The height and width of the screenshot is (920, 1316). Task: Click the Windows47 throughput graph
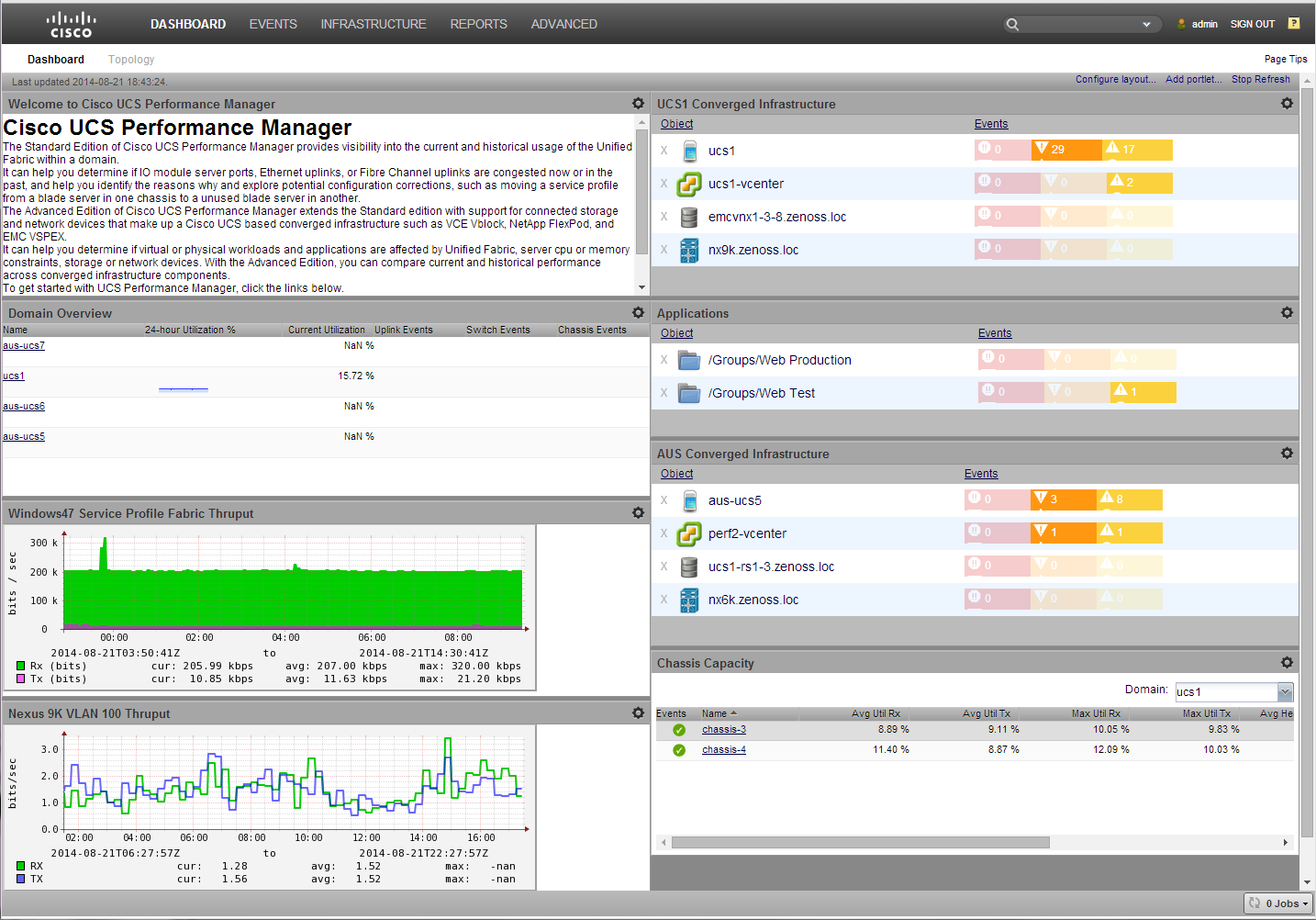270,607
